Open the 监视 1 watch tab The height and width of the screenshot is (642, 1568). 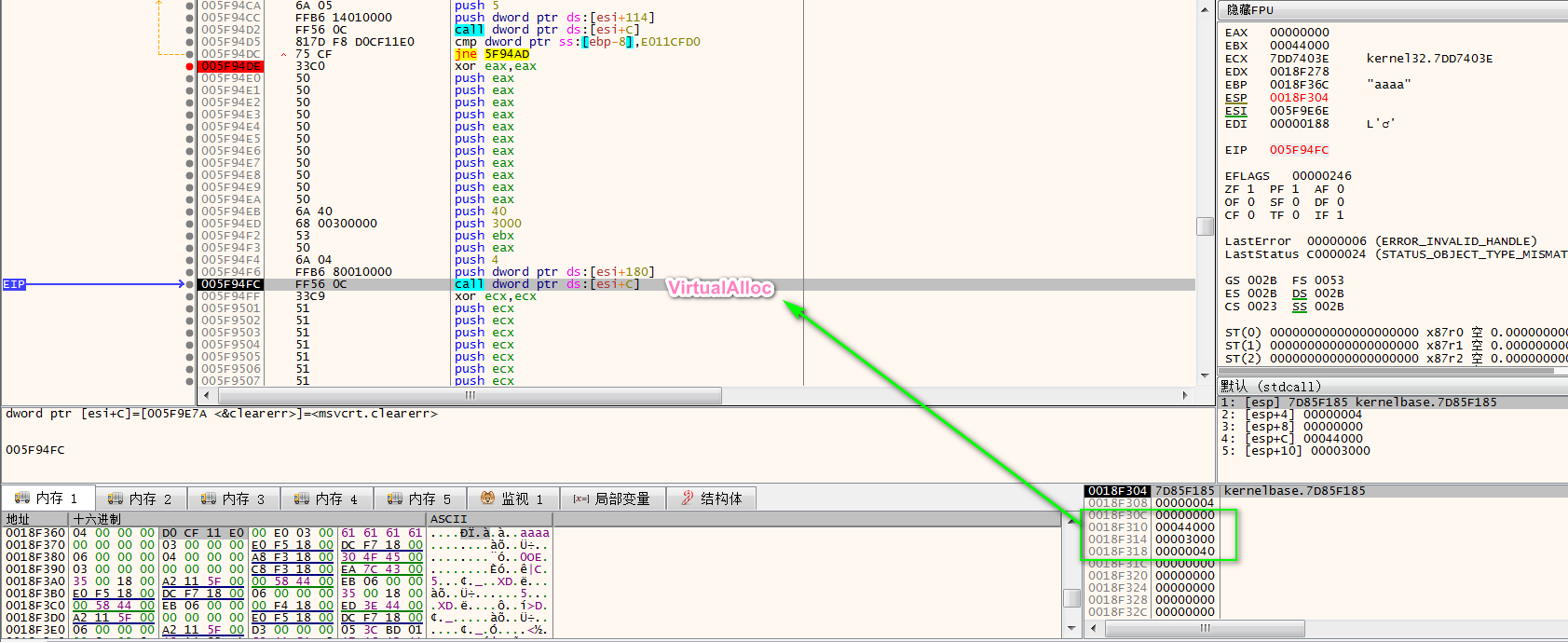pos(512,499)
